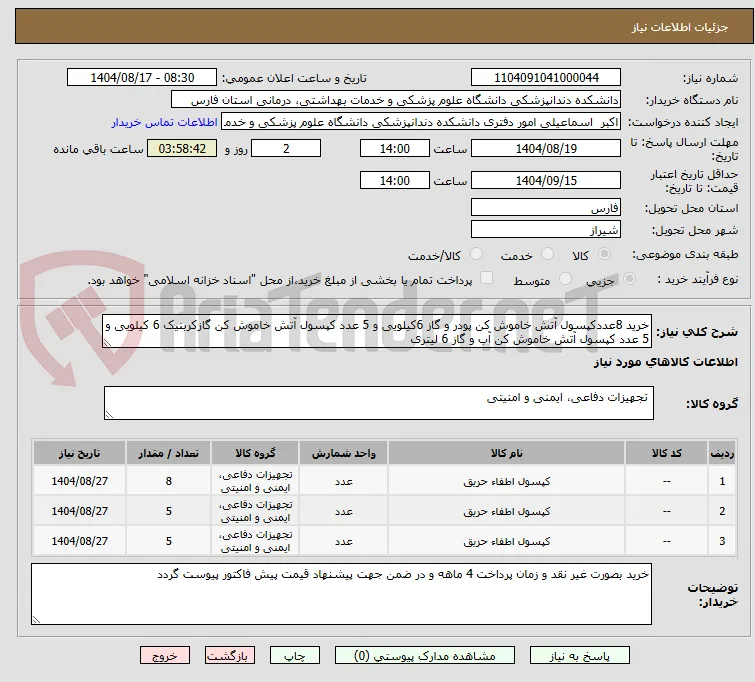
Task: Select the کالا radio button
Action: pyautogui.click(x=604, y=254)
